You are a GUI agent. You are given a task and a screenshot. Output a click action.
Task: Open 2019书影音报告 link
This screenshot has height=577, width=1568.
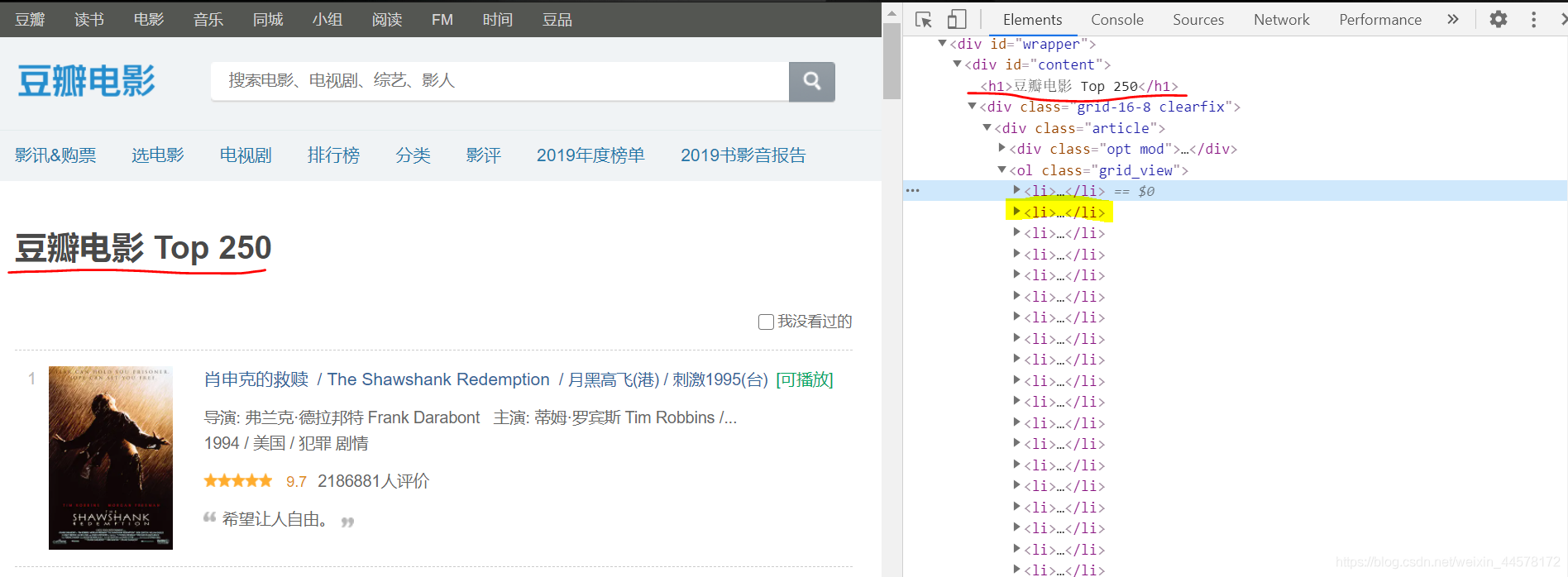tap(743, 155)
